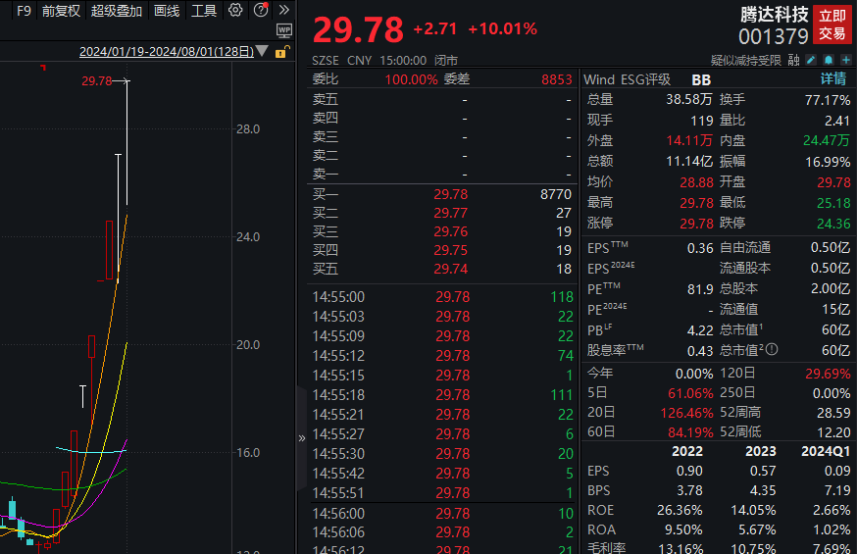Open the 工具 tools menu
Viewport: 857px width, 554px height.
pyautogui.click(x=204, y=11)
